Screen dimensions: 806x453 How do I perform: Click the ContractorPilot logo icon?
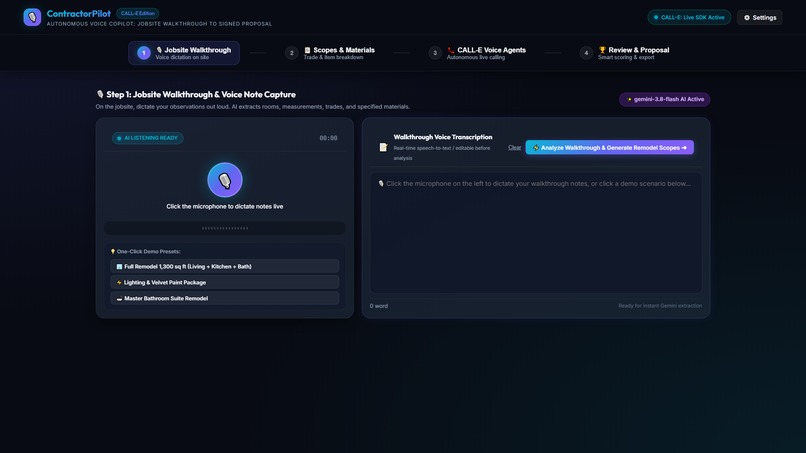tap(32, 17)
